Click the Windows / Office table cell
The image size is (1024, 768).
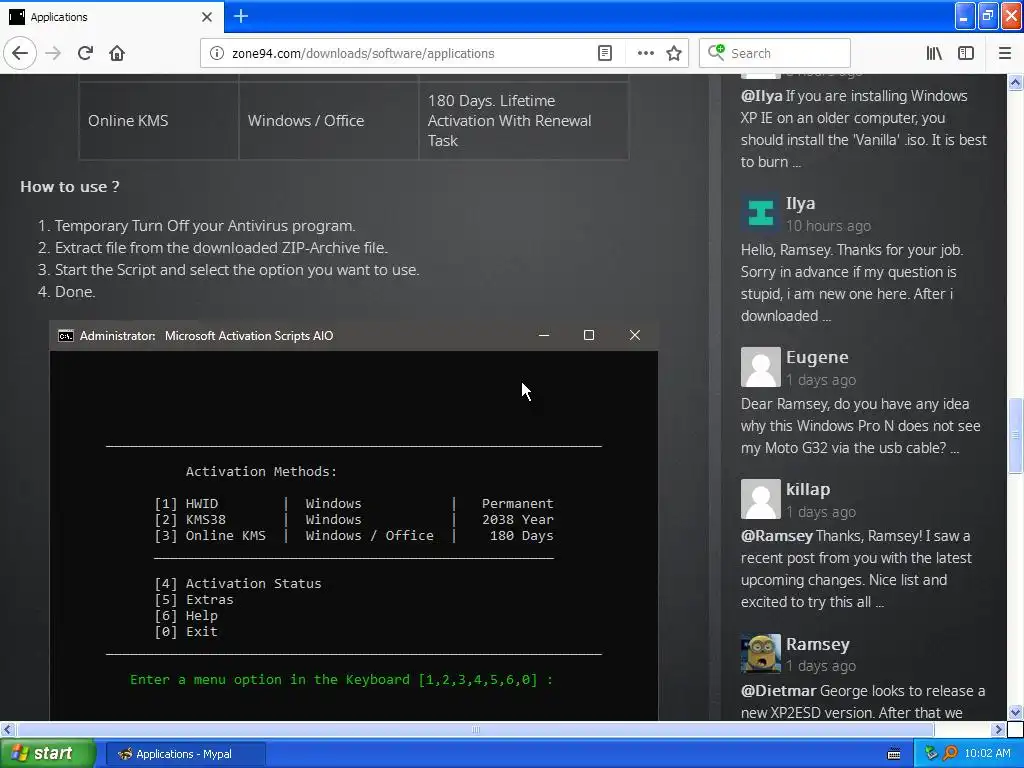[328, 121]
